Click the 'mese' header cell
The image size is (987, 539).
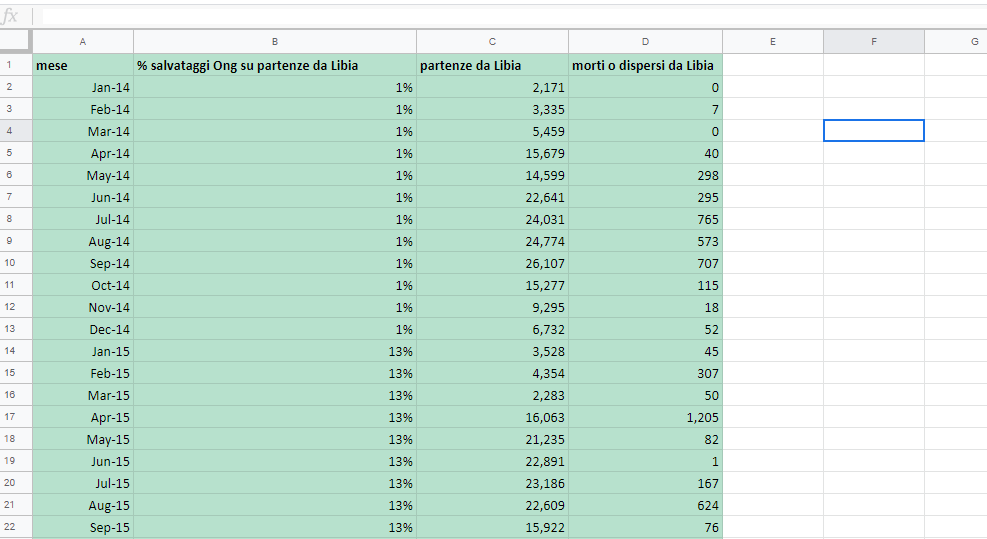pyautogui.click(x=82, y=65)
